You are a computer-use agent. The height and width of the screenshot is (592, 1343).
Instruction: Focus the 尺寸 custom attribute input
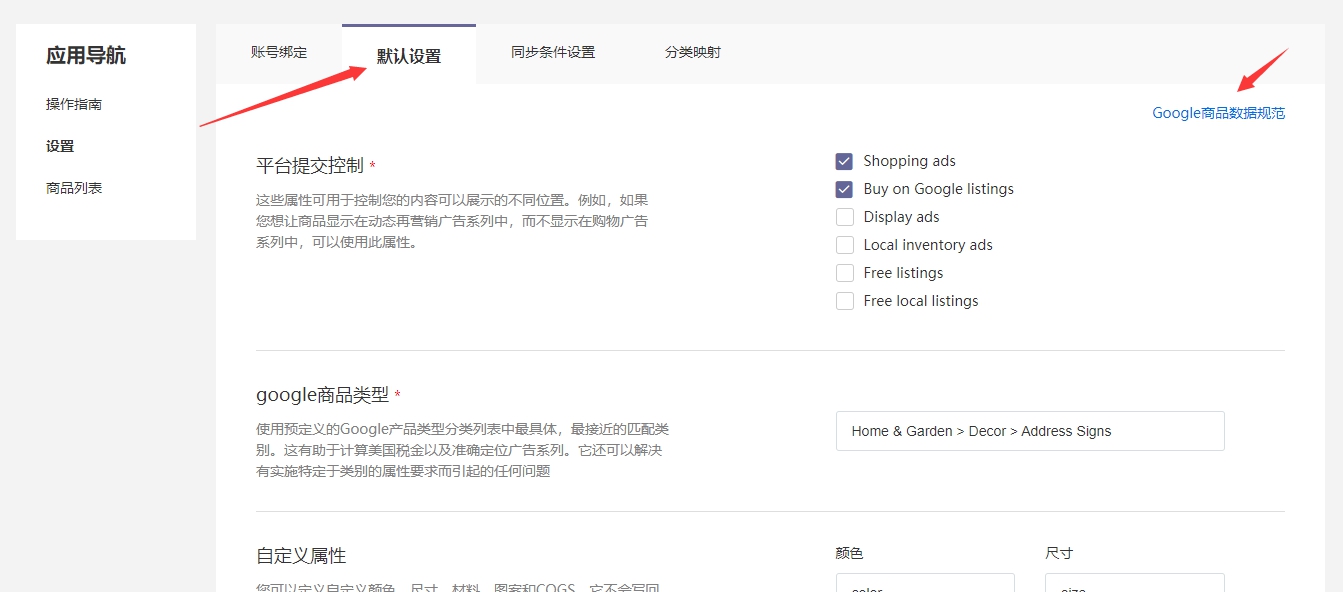[1134, 583]
